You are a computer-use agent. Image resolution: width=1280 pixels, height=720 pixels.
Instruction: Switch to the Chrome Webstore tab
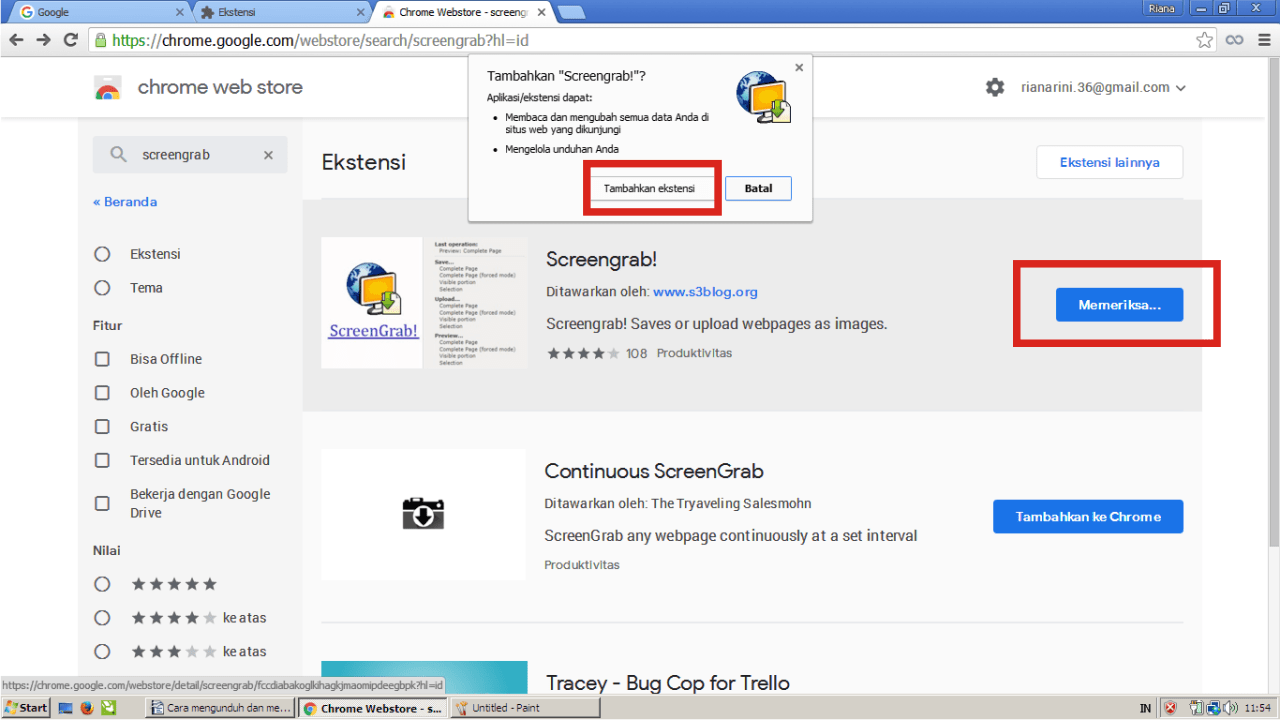pyautogui.click(x=463, y=13)
